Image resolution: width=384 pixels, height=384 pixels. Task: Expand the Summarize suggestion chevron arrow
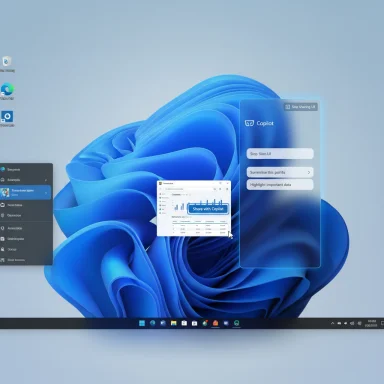[x=309, y=172]
